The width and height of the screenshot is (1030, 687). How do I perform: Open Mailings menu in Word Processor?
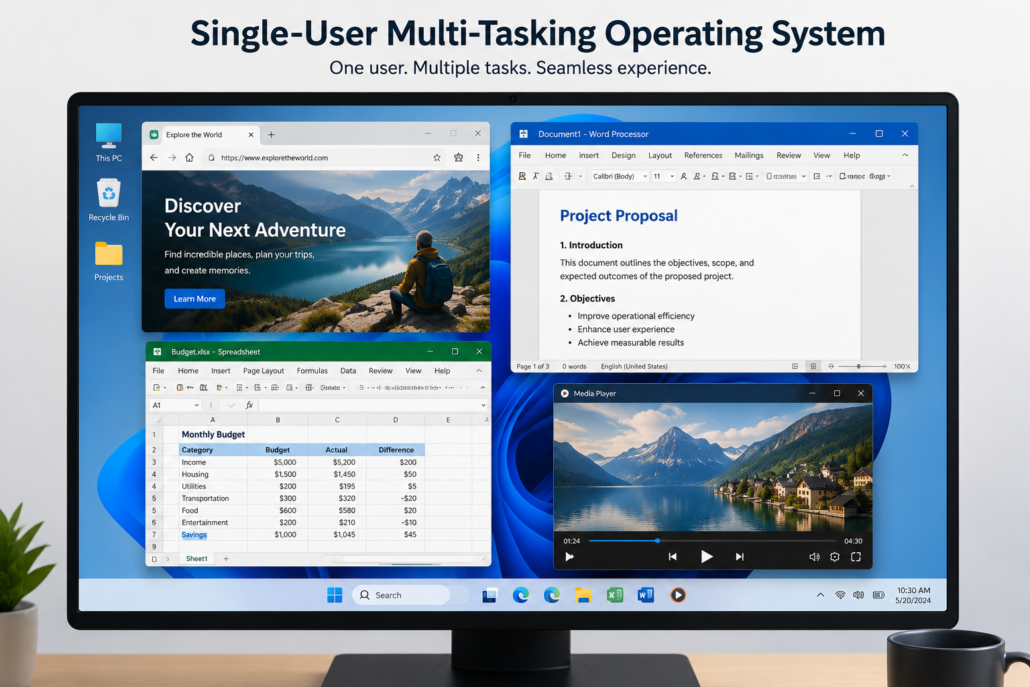click(x=749, y=156)
